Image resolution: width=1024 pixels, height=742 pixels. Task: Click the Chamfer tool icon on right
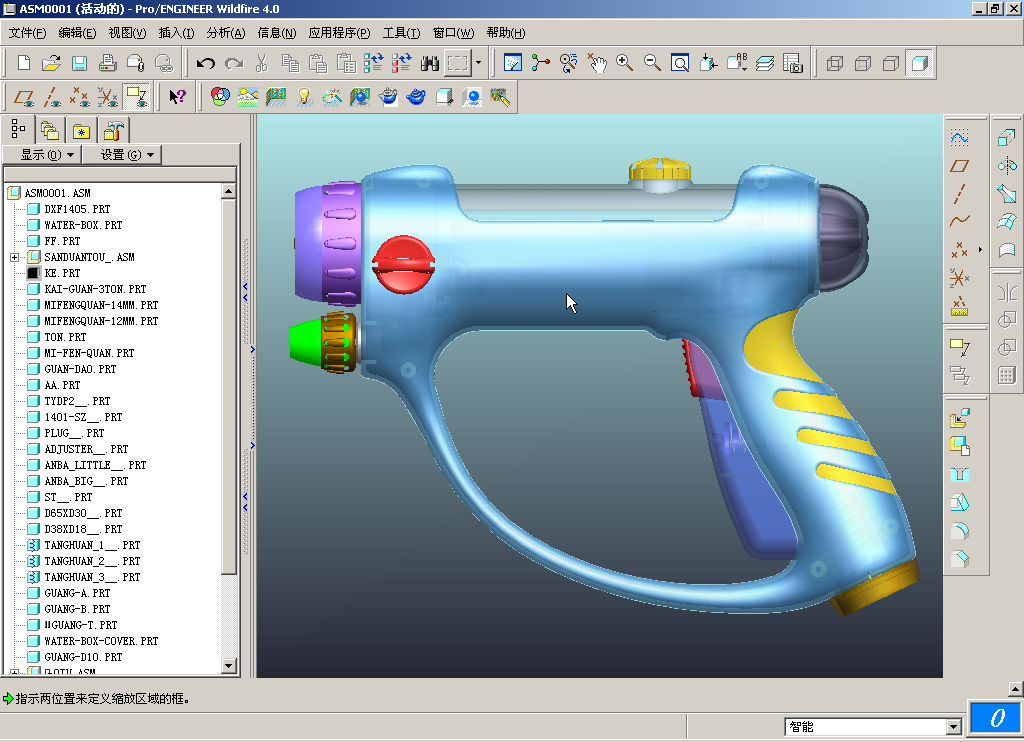point(959,558)
